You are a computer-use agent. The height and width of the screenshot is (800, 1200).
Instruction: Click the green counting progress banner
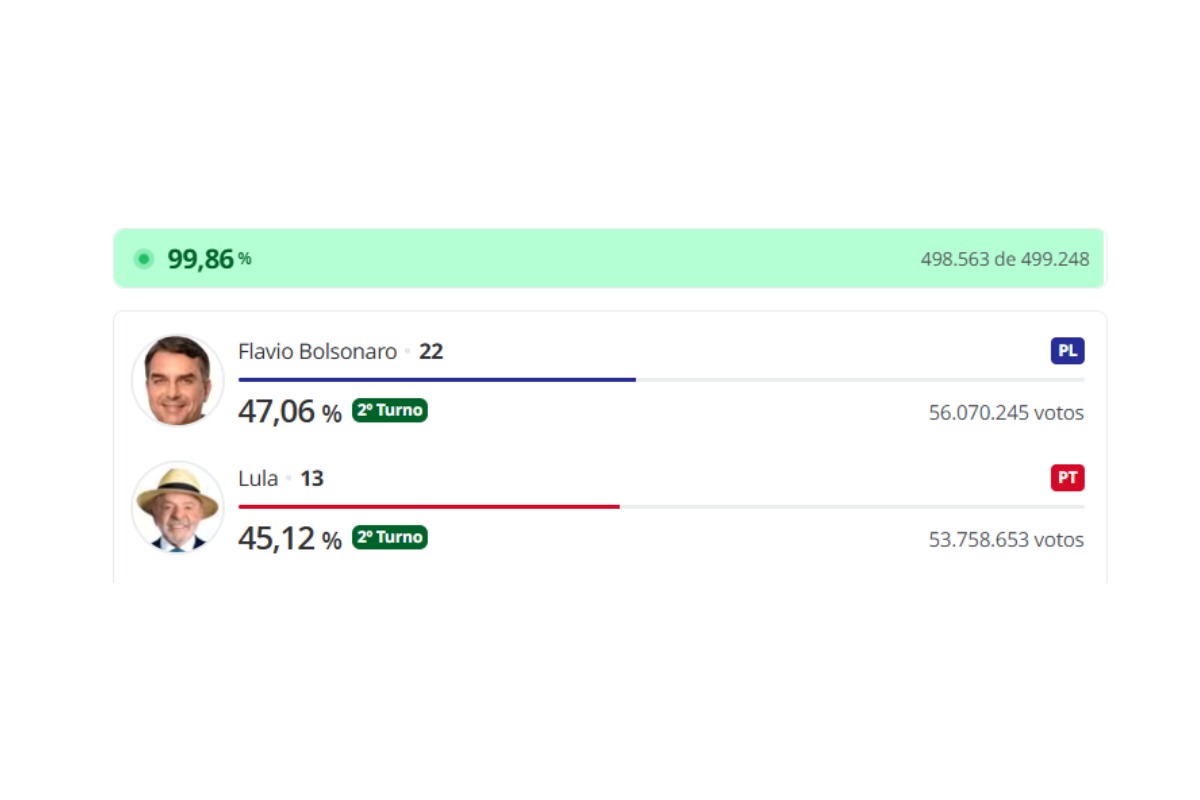[610, 258]
